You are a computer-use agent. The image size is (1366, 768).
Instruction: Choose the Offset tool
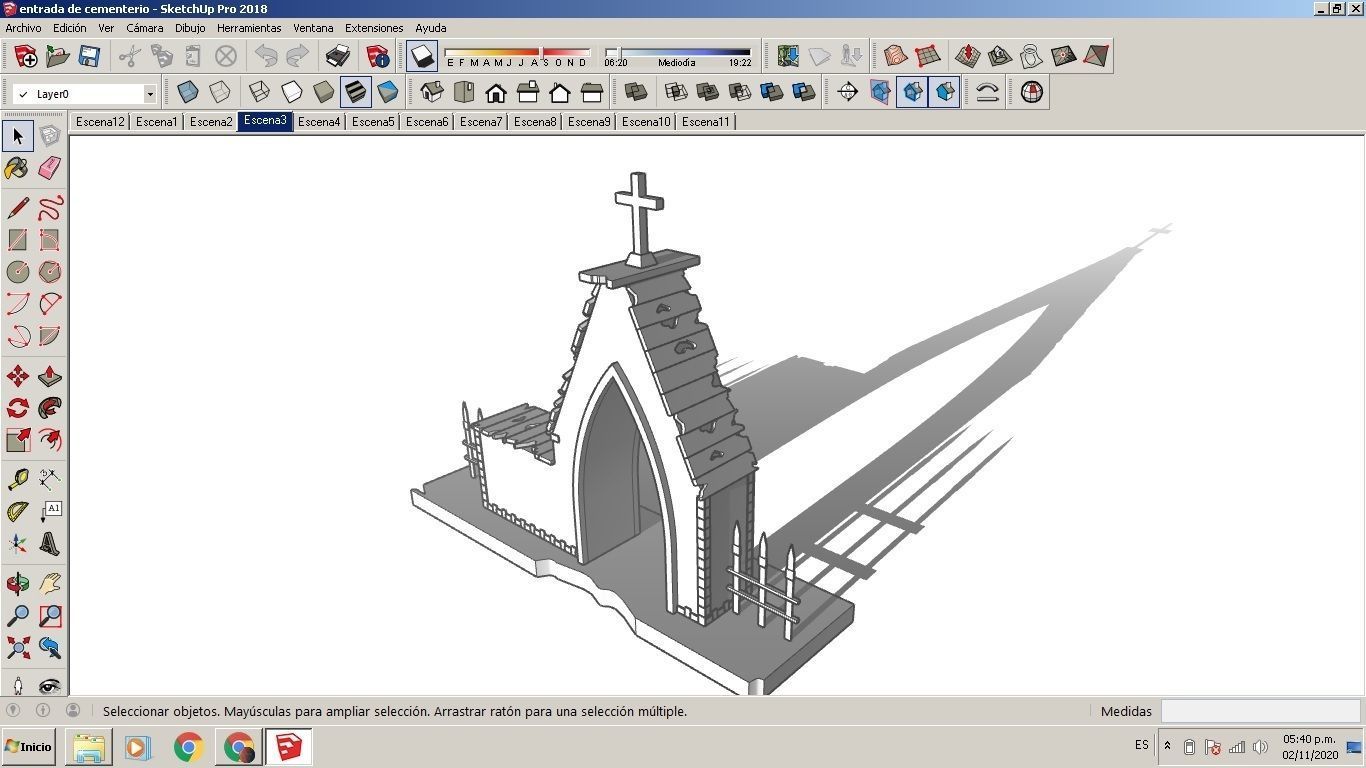(50, 440)
